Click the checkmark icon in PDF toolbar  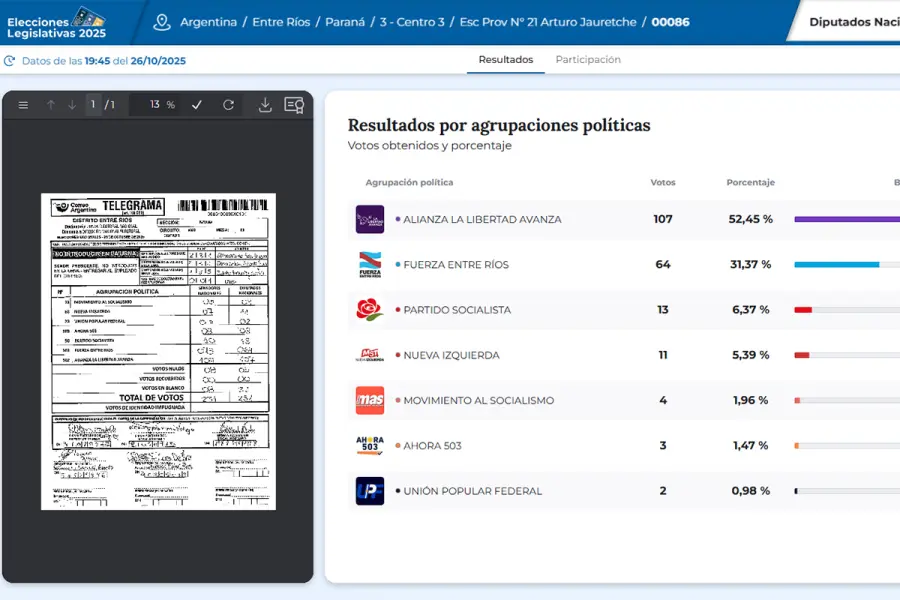pyautogui.click(x=197, y=105)
